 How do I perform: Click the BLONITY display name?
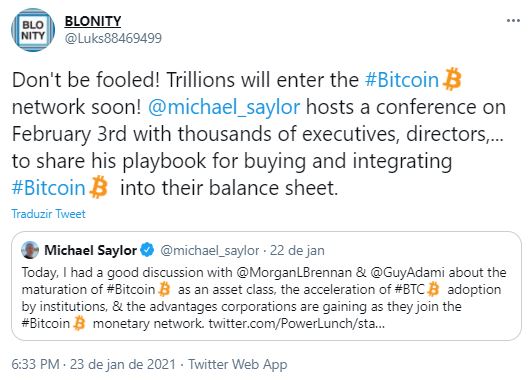click(x=93, y=21)
